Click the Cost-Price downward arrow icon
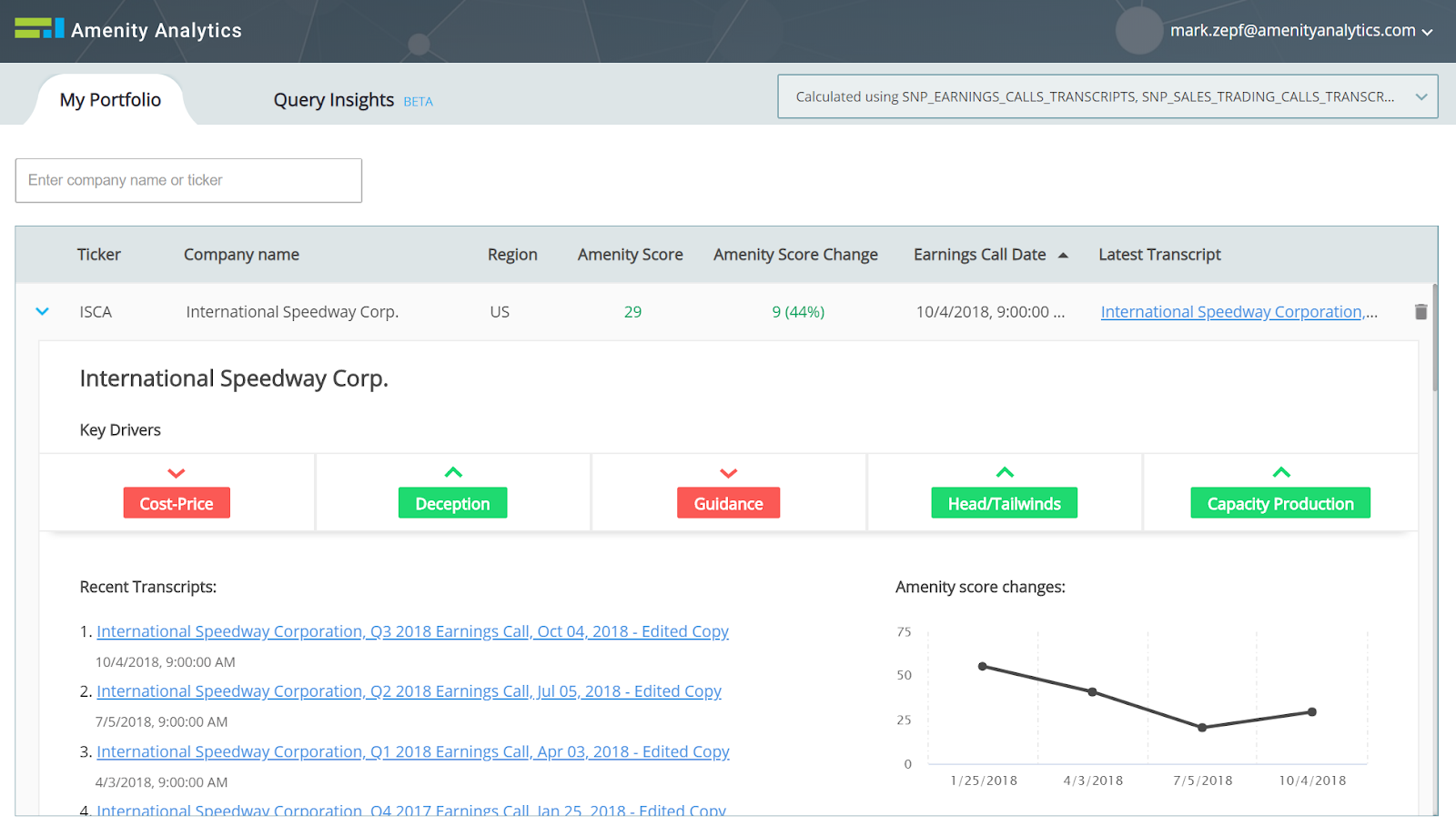 tap(177, 473)
